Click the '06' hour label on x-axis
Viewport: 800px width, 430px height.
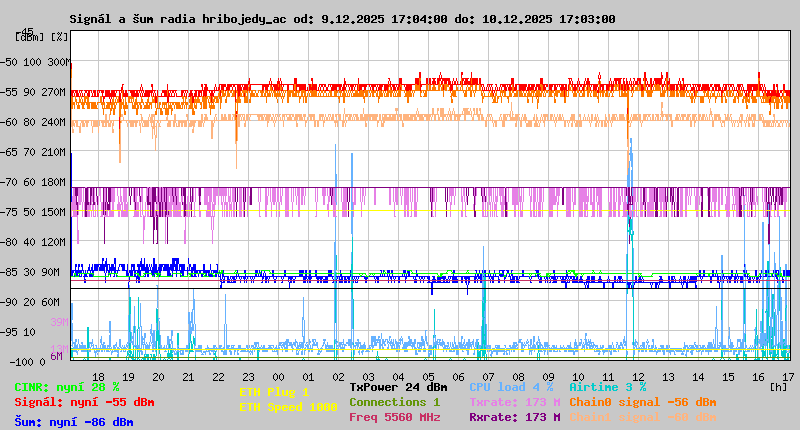pyautogui.click(x=458, y=377)
